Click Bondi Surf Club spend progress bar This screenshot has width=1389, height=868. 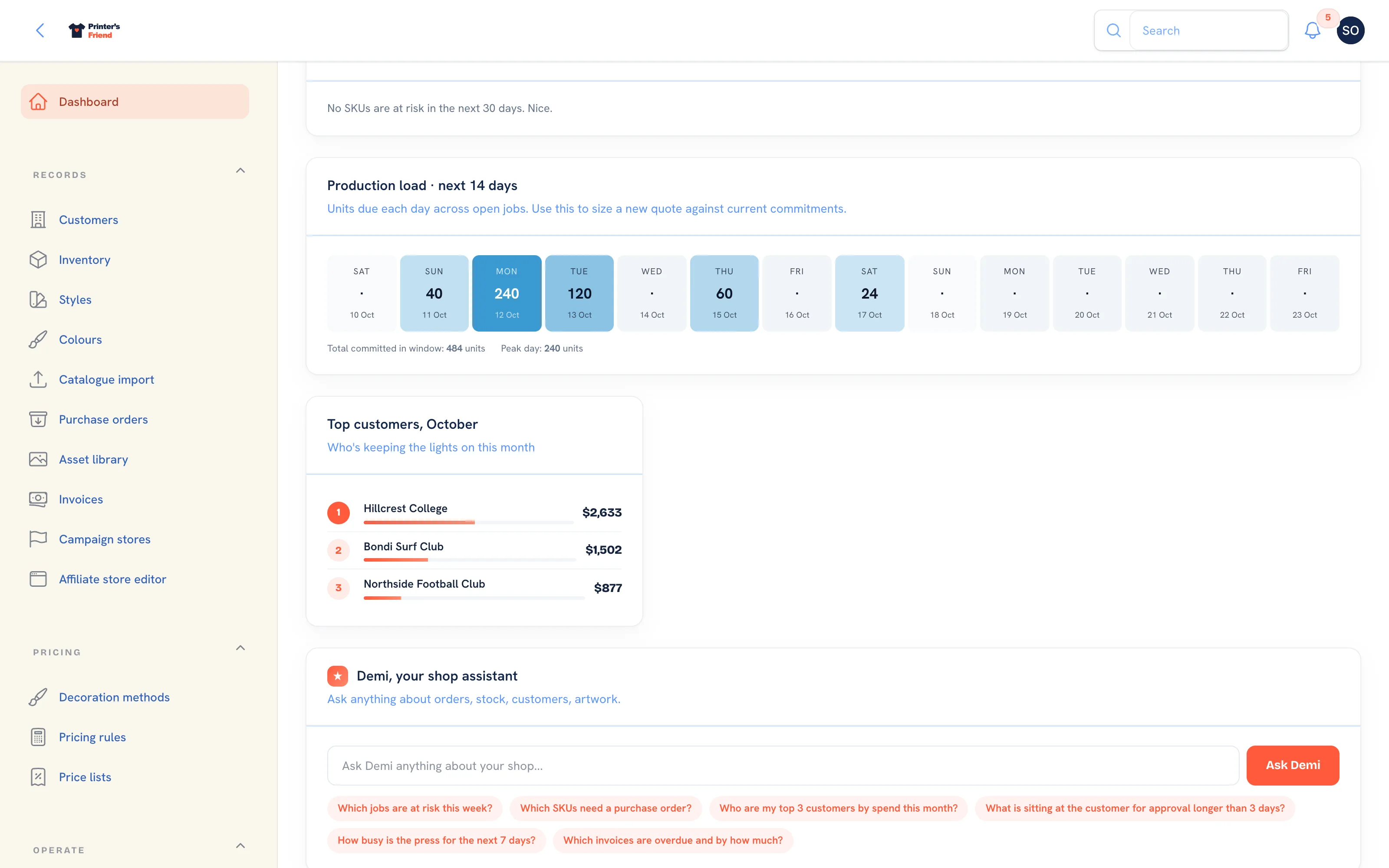470,560
